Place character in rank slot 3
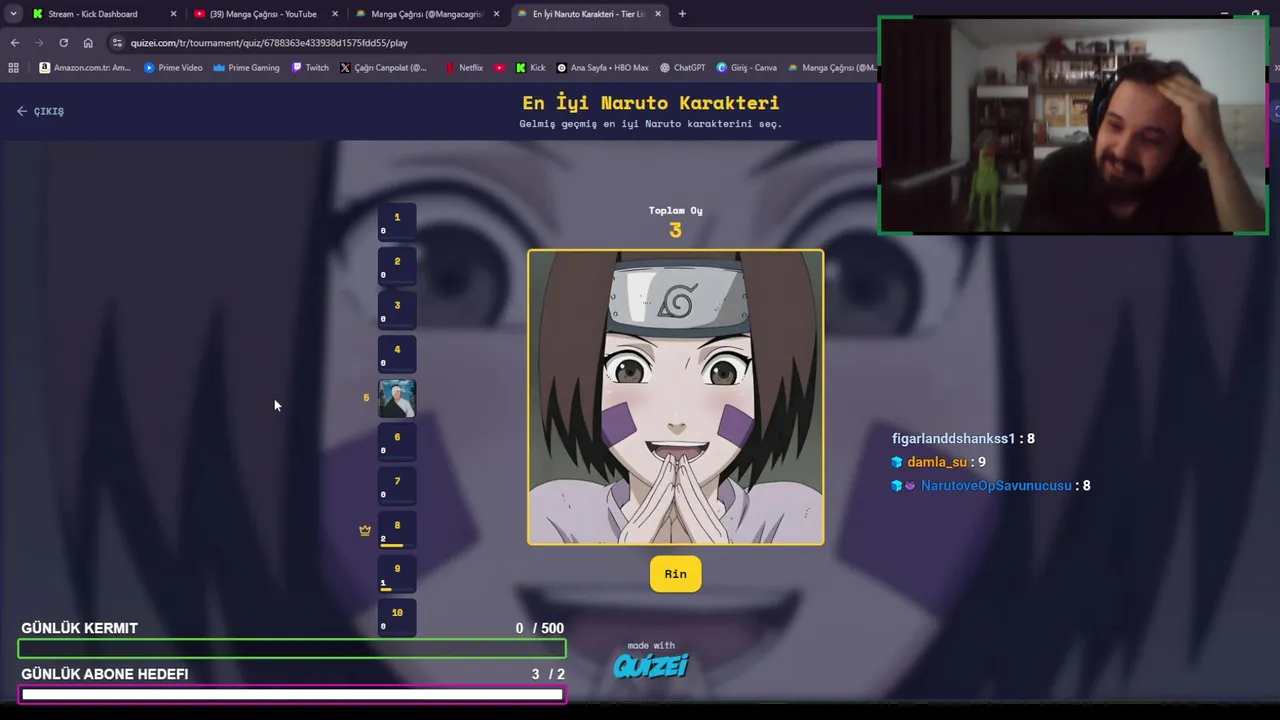The width and height of the screenshot is (1280, 720). 397,311
